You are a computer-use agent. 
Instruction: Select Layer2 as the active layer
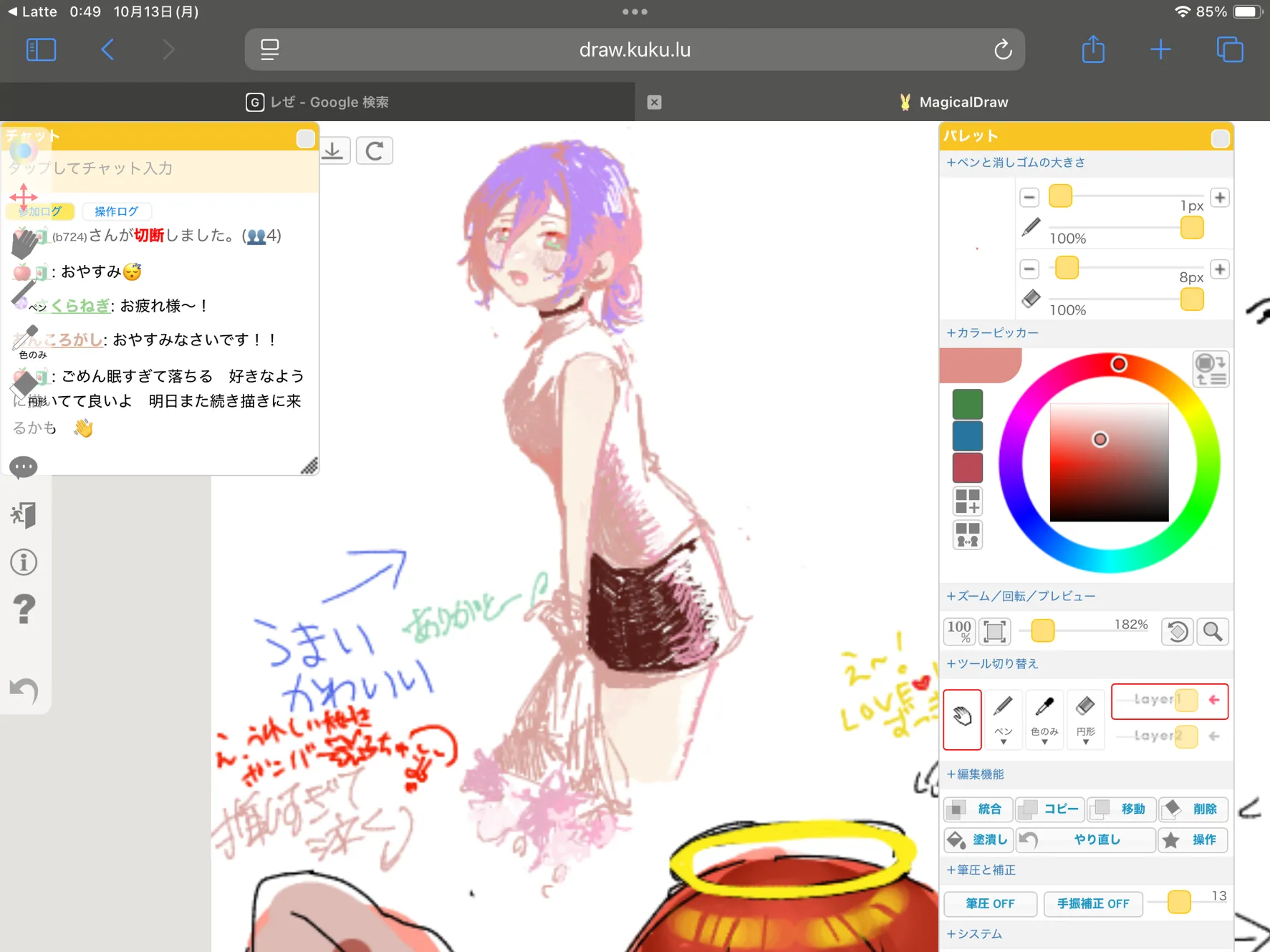tap(1169, 736)
